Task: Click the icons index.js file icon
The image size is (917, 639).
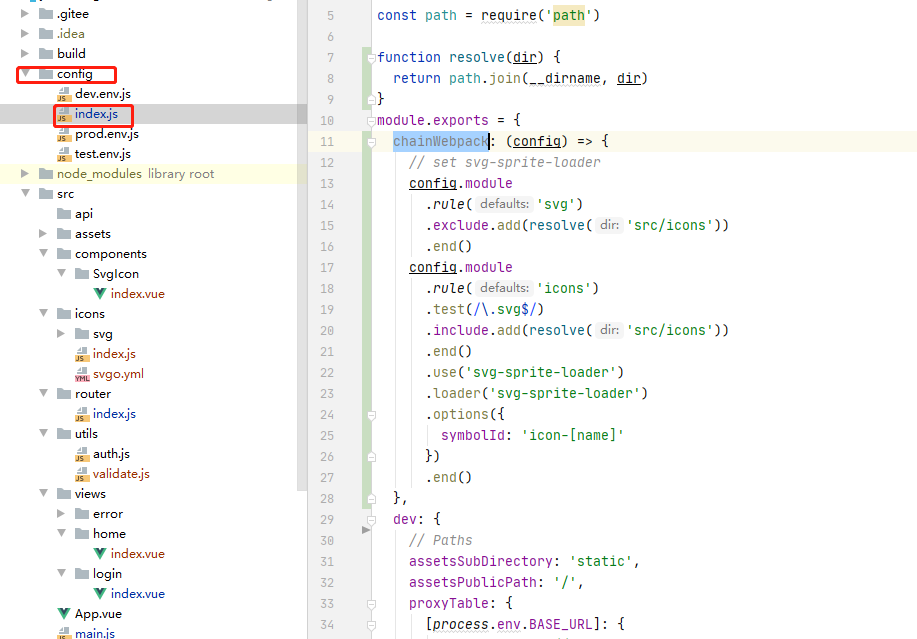Action: tap(82, 354)
